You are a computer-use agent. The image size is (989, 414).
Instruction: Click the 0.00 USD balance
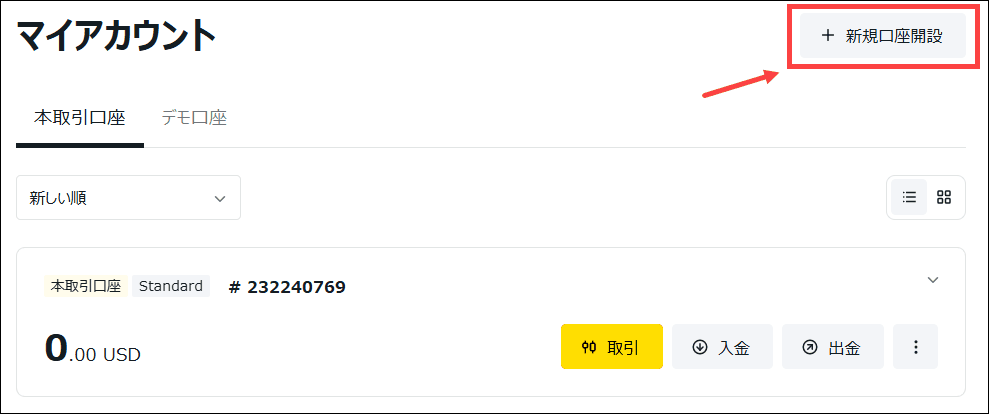coord(93,349)
